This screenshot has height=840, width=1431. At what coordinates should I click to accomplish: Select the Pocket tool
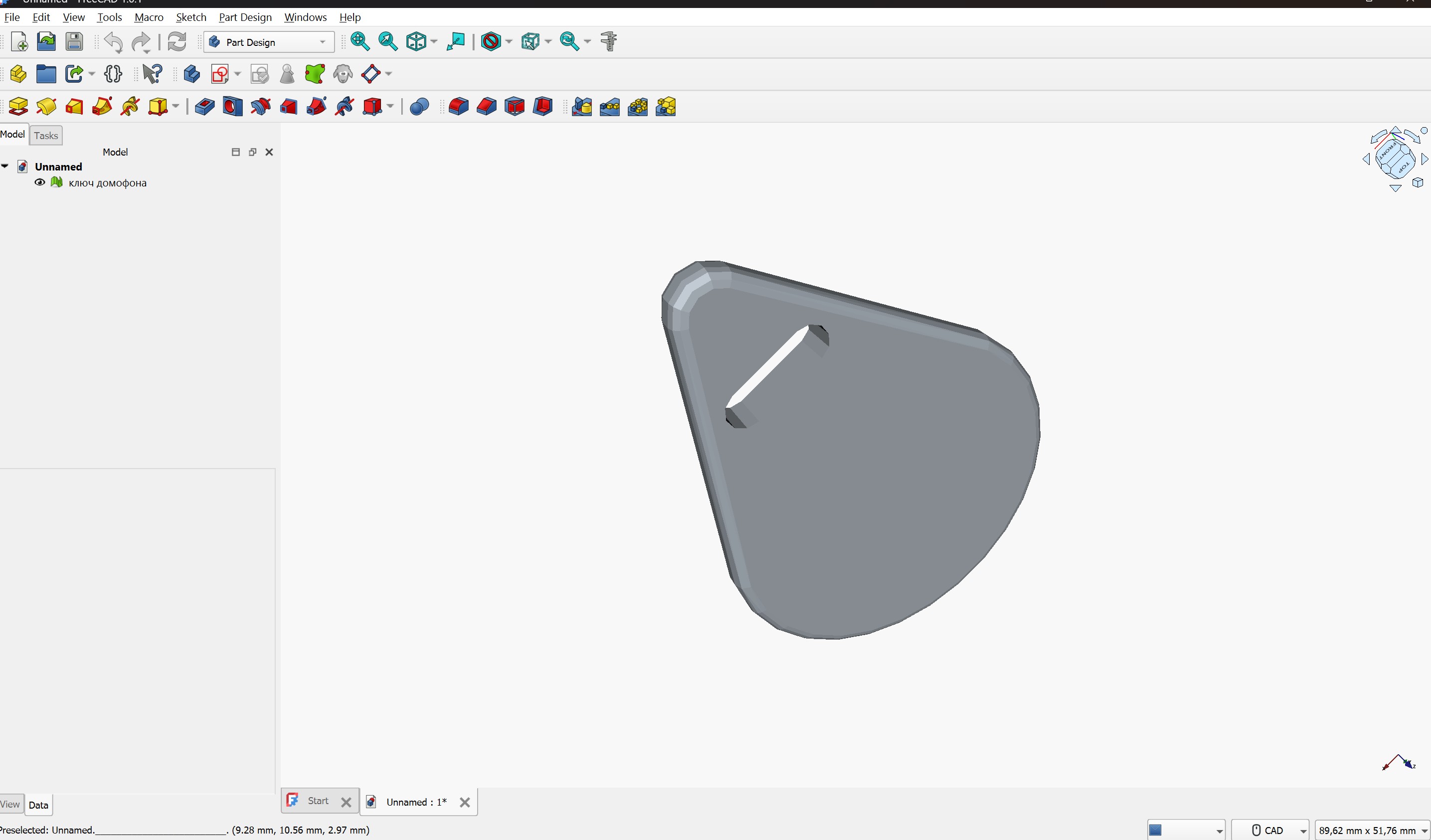pos(204,107)
